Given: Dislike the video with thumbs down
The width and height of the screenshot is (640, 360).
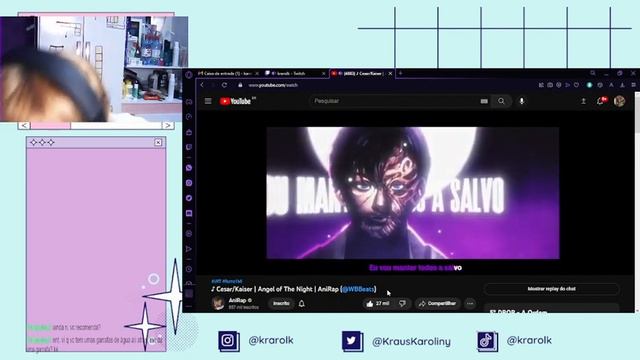Looking at the screenshot, I should (x=402, y=304).
